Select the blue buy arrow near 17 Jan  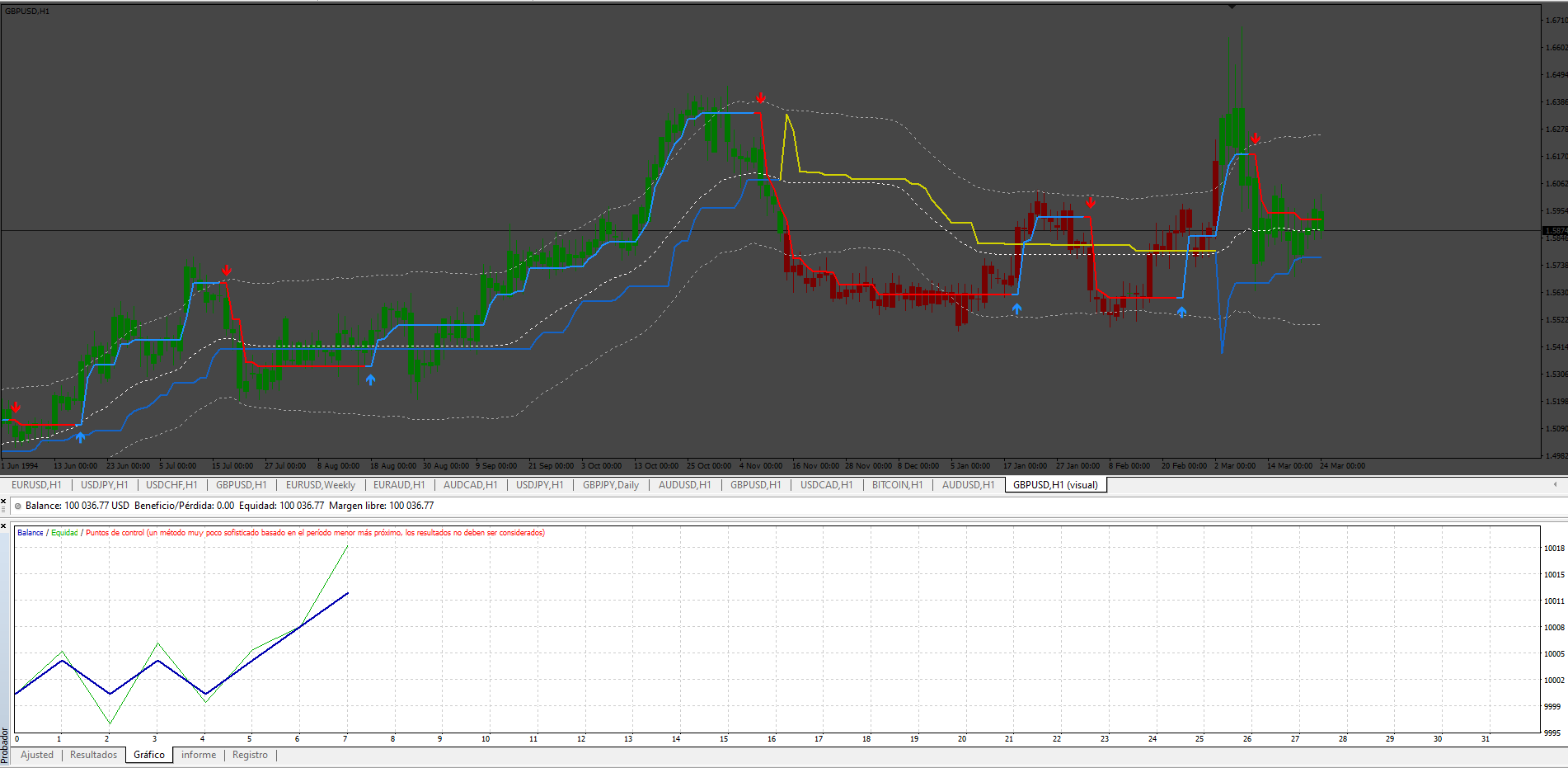pos(1016,309)
